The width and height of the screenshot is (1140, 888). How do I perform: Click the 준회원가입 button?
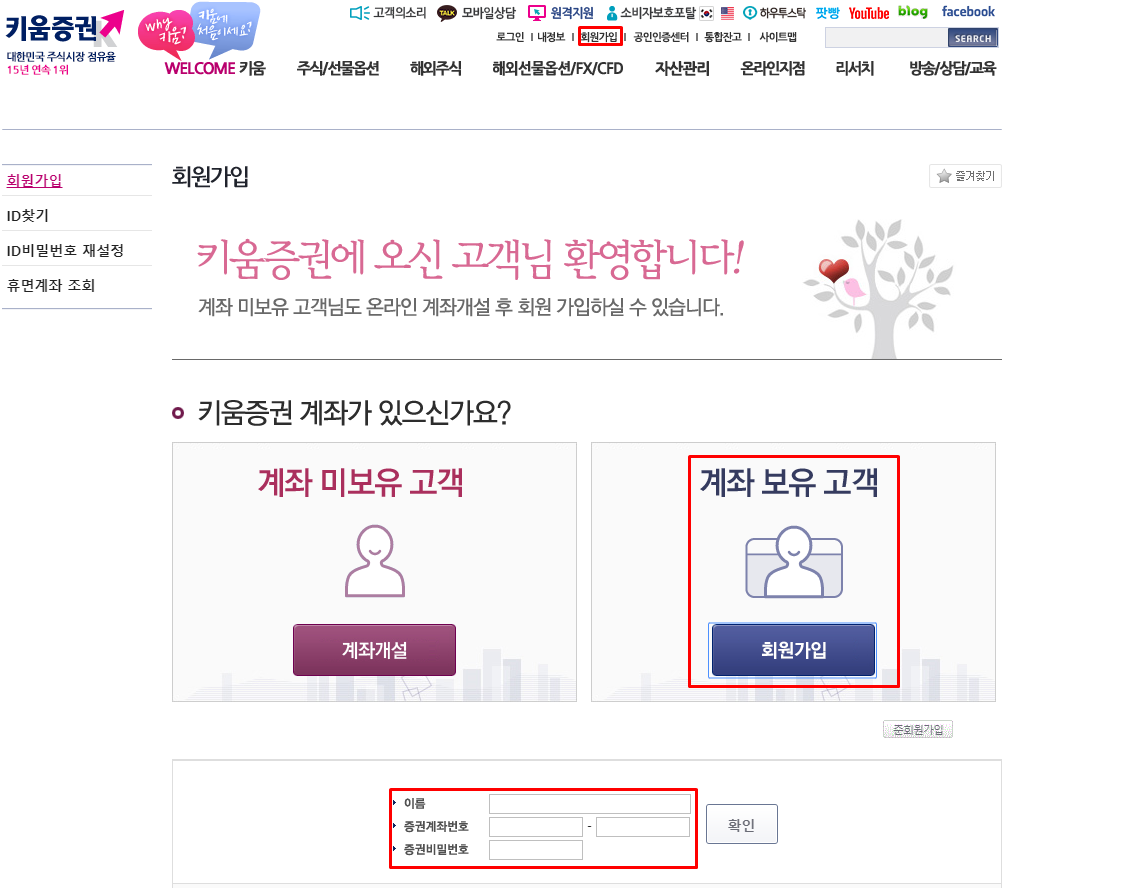[918, 729]
